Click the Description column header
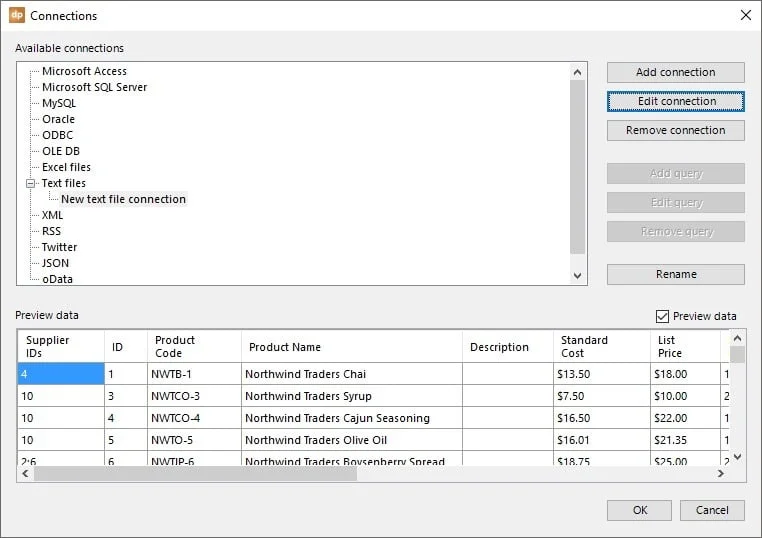This screenshot has height=538, width=762. (x=508, y=347)
